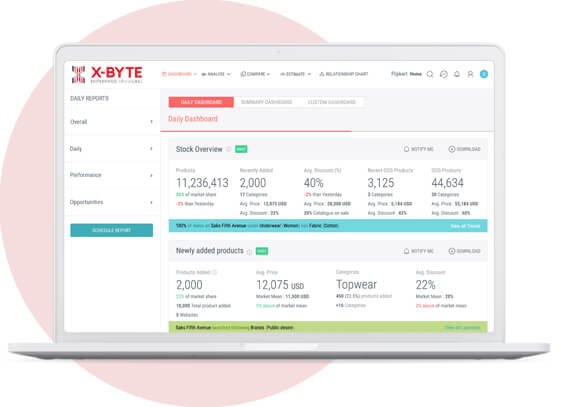
Task: Click Notify Me in Stock Overview
Action: [419, 149]
